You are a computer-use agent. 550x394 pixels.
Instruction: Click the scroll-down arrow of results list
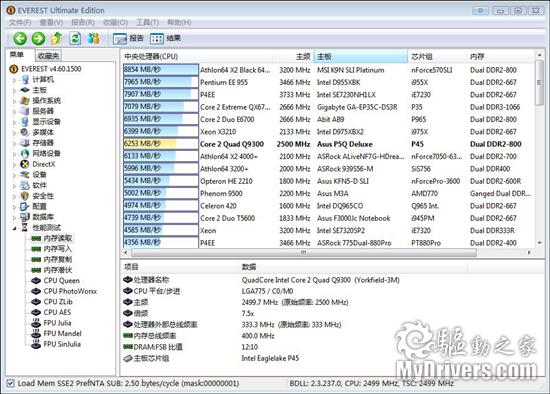coord(539,242)
